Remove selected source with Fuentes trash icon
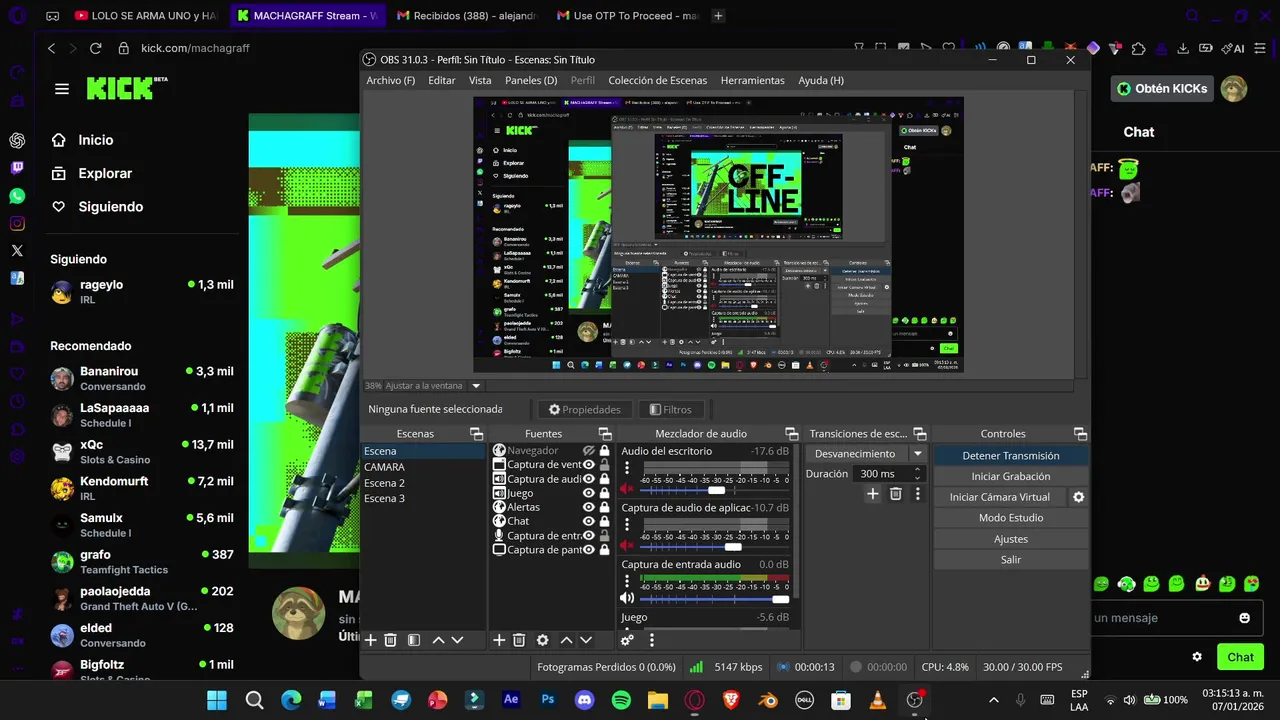This screenshot has width=1280, height=720. 519,640
